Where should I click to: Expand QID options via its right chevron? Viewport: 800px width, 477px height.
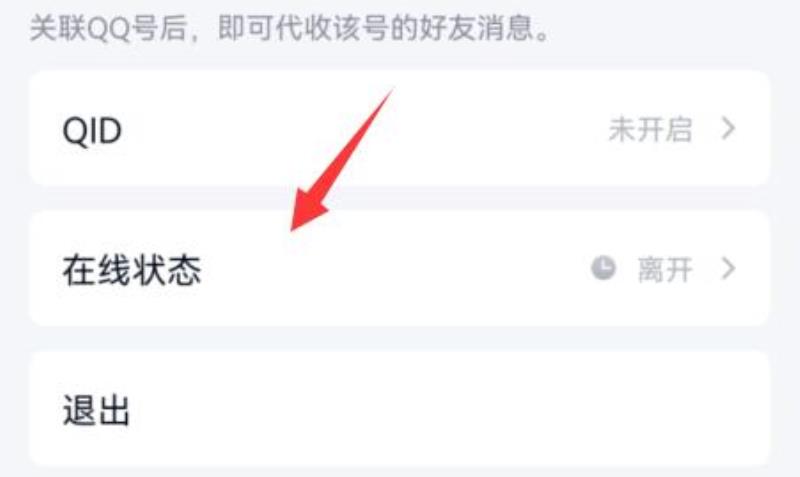click(x=729, y=129)
